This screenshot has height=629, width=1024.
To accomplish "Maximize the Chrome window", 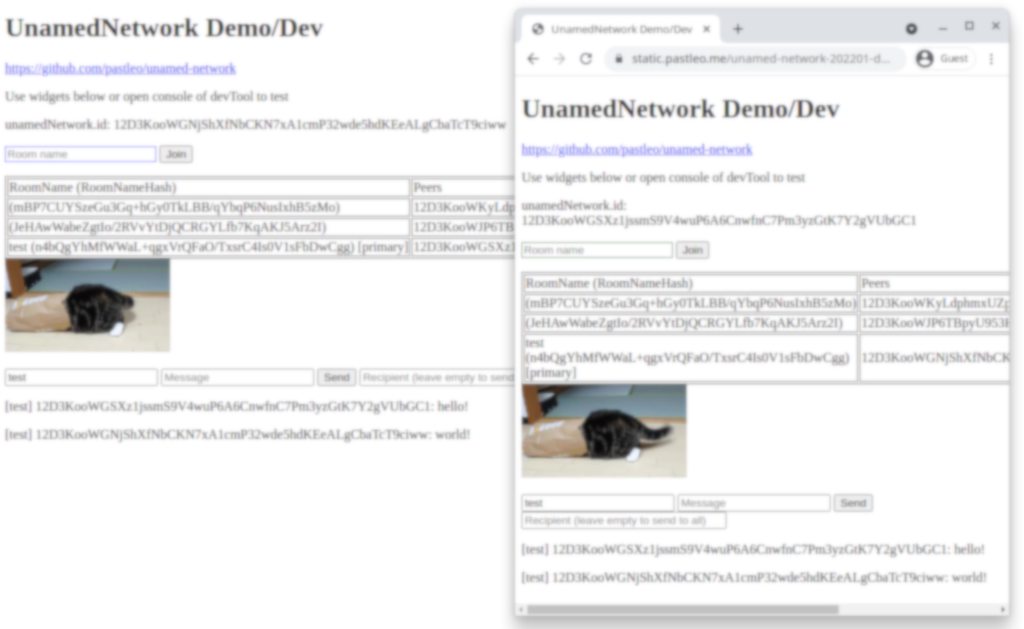I will click(x=969, y=26).
